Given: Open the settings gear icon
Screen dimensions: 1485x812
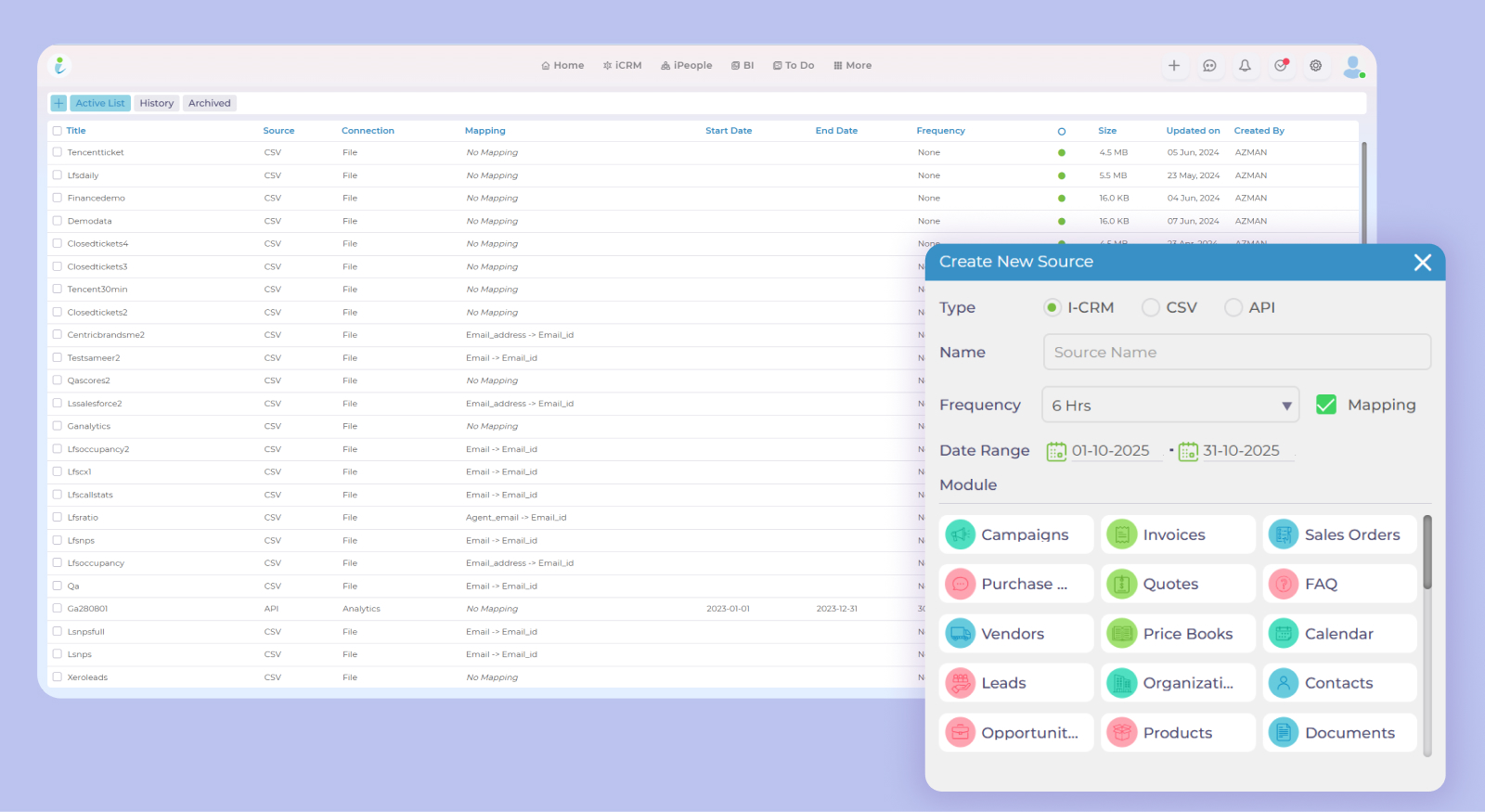Looking at the screenshot, I should pyautogui.click(x=1315, y=66).
